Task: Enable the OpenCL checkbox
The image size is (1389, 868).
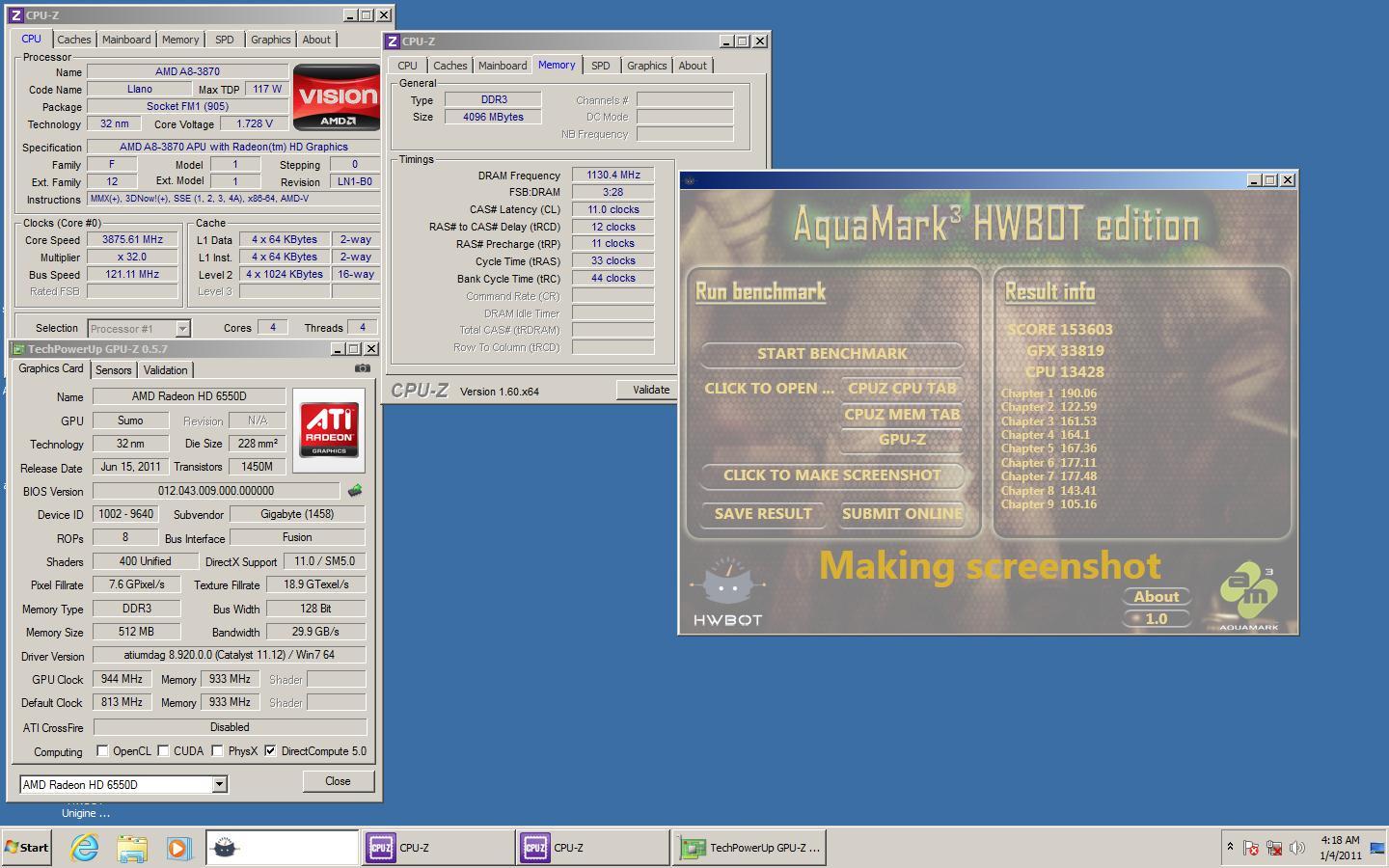Action: (102, 750)
